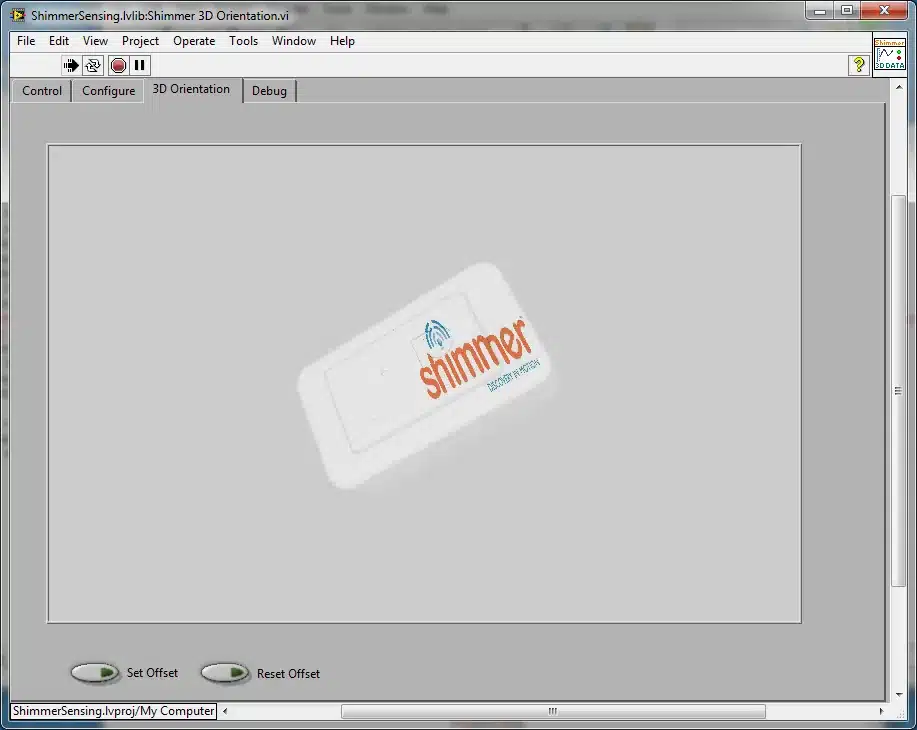Click the Run arrow toolbar icon
Viewport: 917px width, 730px height.
coord(71,66)
